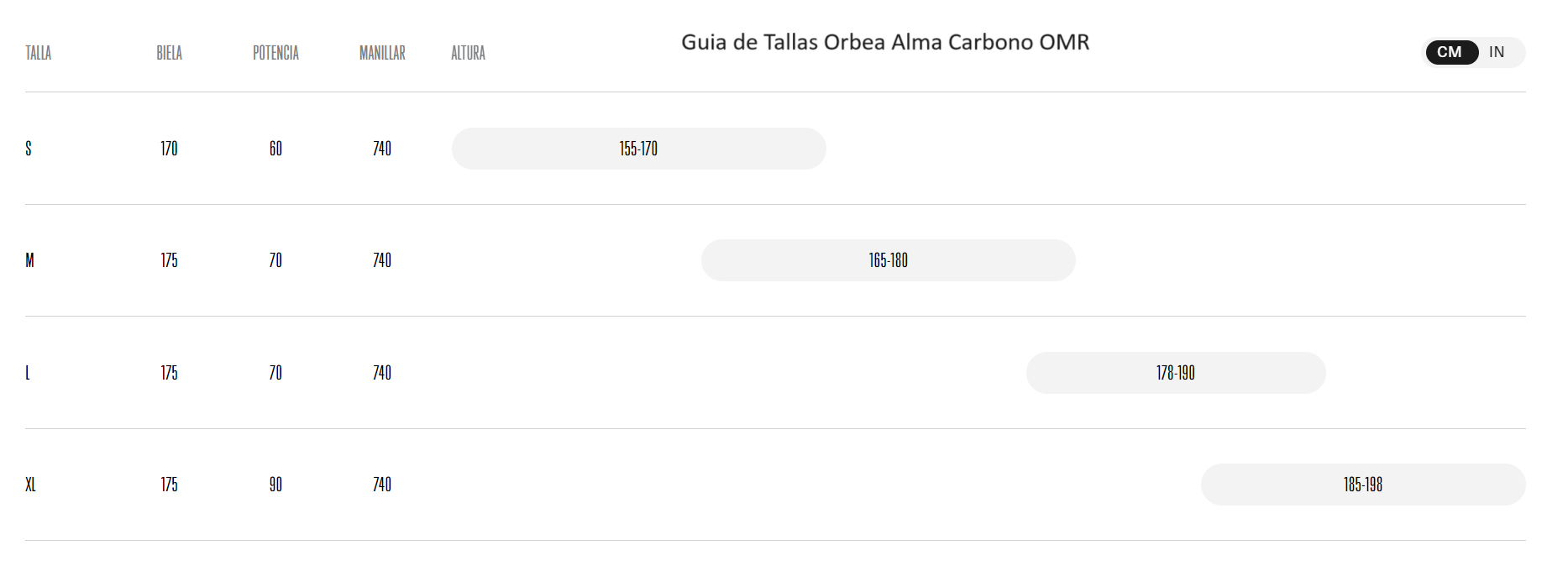This screenshot has width=1568, height=566.
Task: Click the handlebar value 740 for size M
Action: [x=382, y=260]
